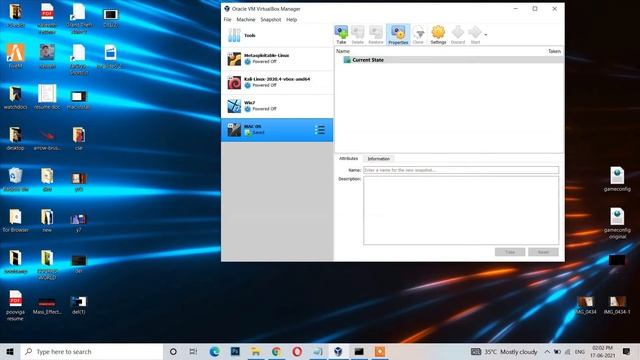Open the black console window taskbar icon

pos(359,351)
